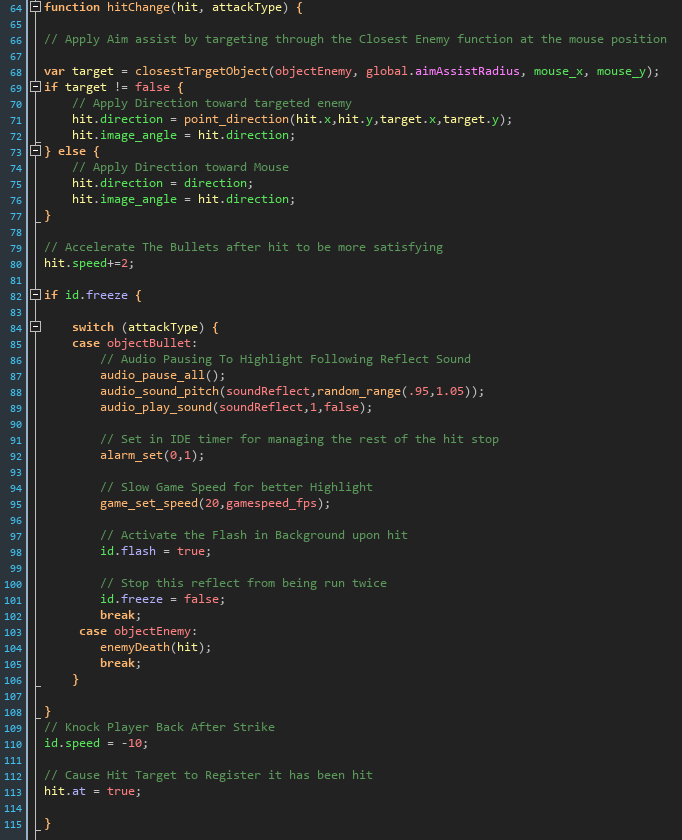This screenshot has height=840, width=682.
Task: Click the comment 'Slow Game Speed for better Highlight'
Action: tap(236, 487)
